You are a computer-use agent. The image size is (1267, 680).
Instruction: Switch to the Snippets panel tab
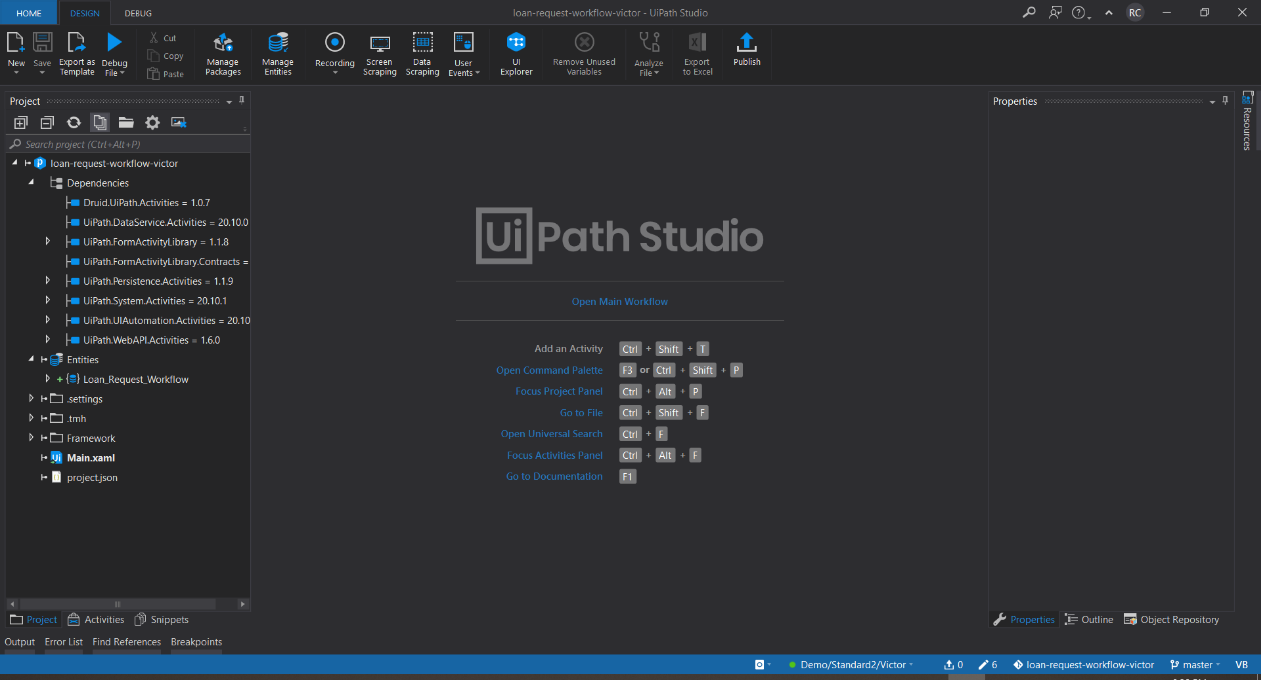(x=162, y=620)
